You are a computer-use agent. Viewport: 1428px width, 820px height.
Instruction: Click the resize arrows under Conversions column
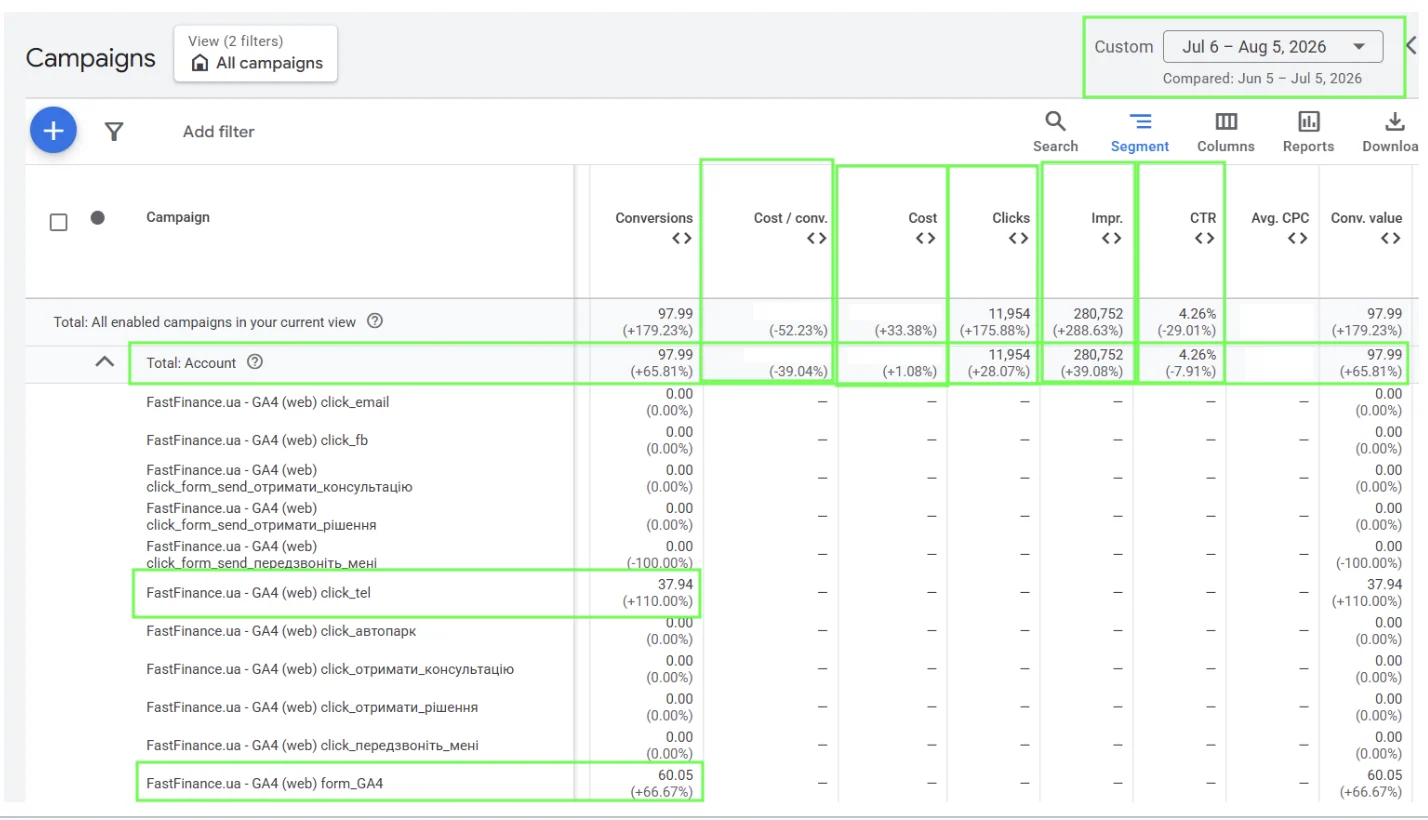click(x=682, y=238)
